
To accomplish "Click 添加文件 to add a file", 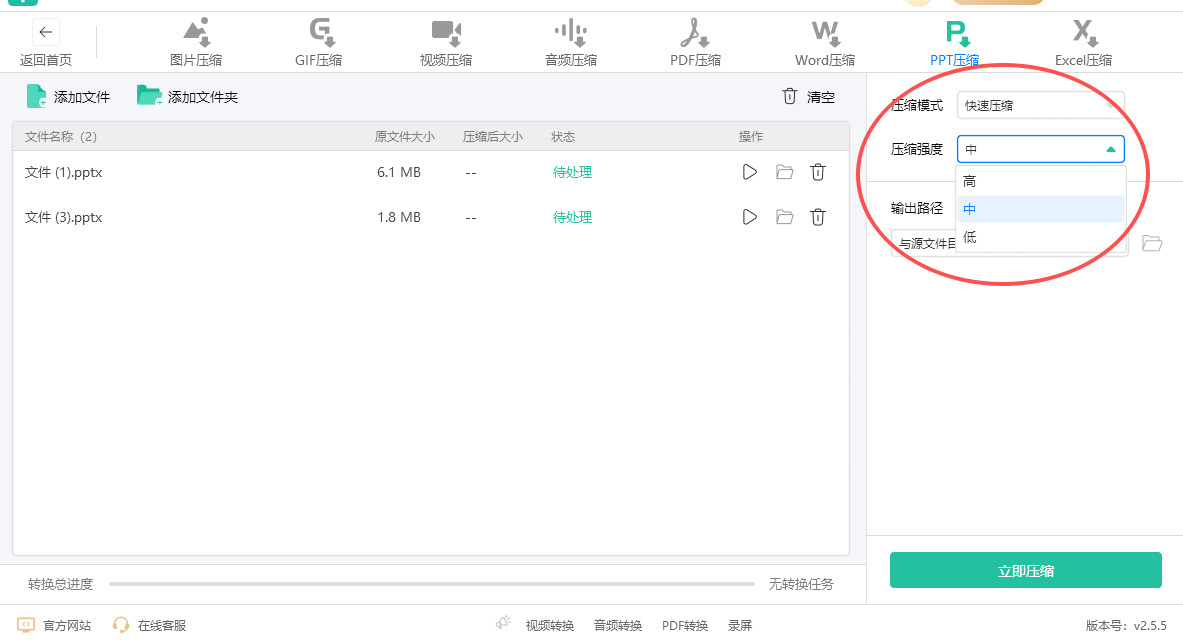I will pyautogui.click(x=68, y=97).
